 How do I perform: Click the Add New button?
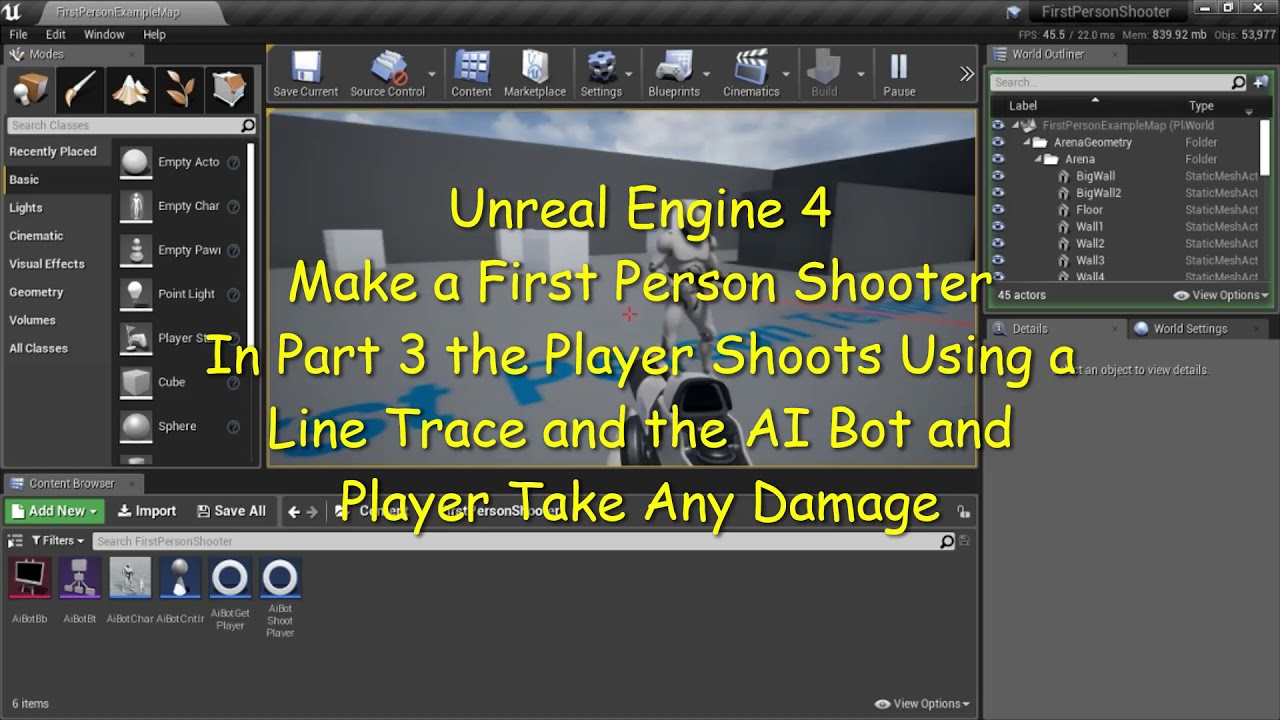(55, 511)
